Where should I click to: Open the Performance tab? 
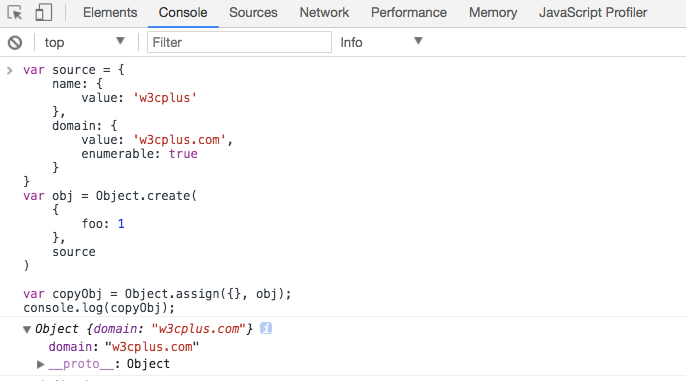point(409,13)
